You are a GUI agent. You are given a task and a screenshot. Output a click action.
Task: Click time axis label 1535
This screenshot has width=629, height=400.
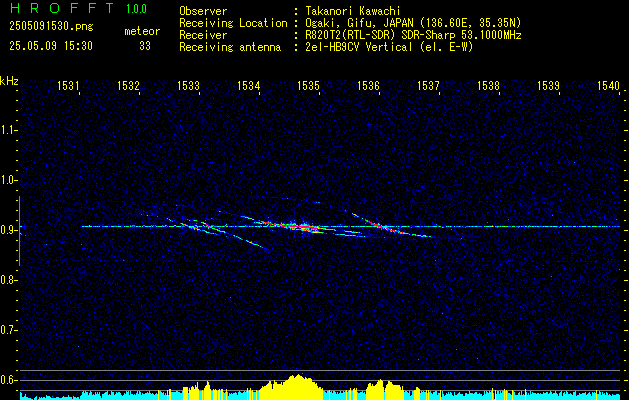tap(308, 85)
